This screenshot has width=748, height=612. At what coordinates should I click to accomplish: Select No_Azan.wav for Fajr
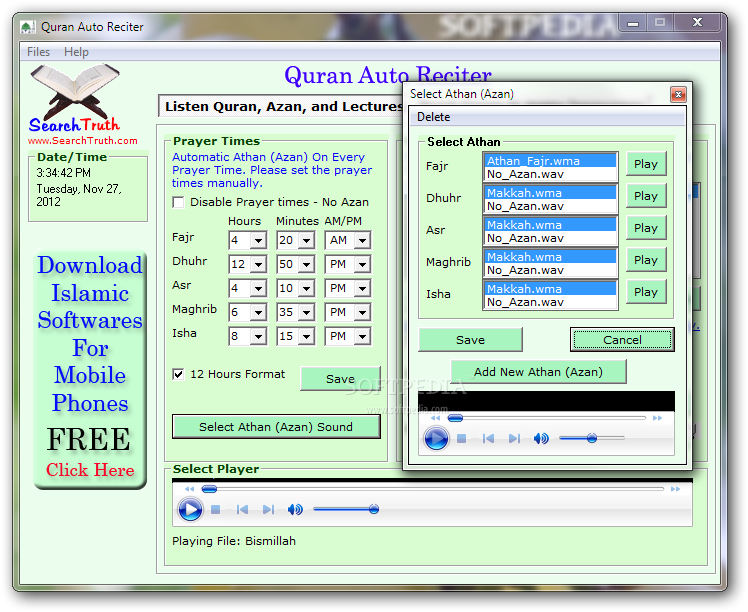(551, 174)
